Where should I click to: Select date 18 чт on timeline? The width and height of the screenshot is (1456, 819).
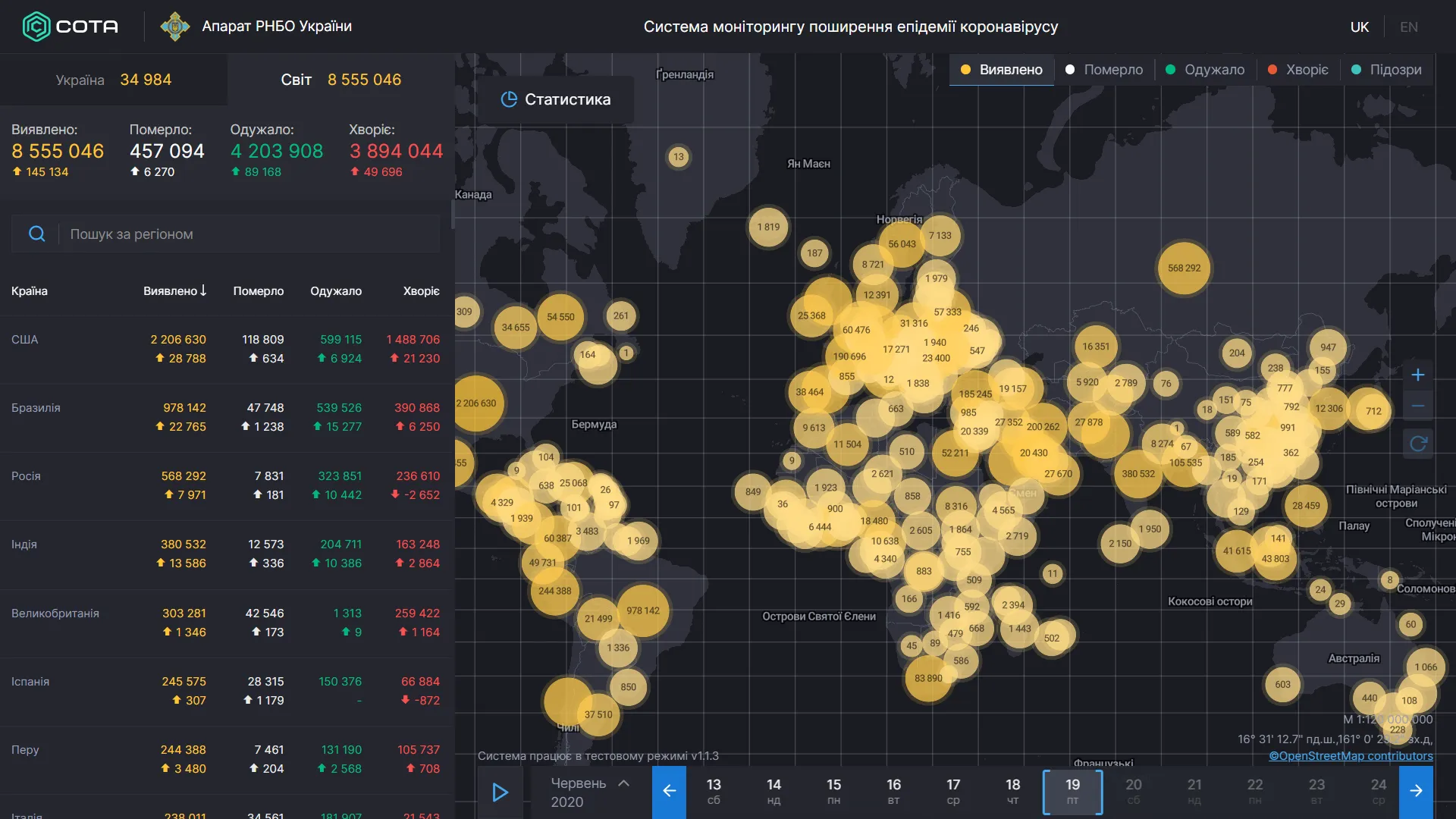(x=1013, y=791)
